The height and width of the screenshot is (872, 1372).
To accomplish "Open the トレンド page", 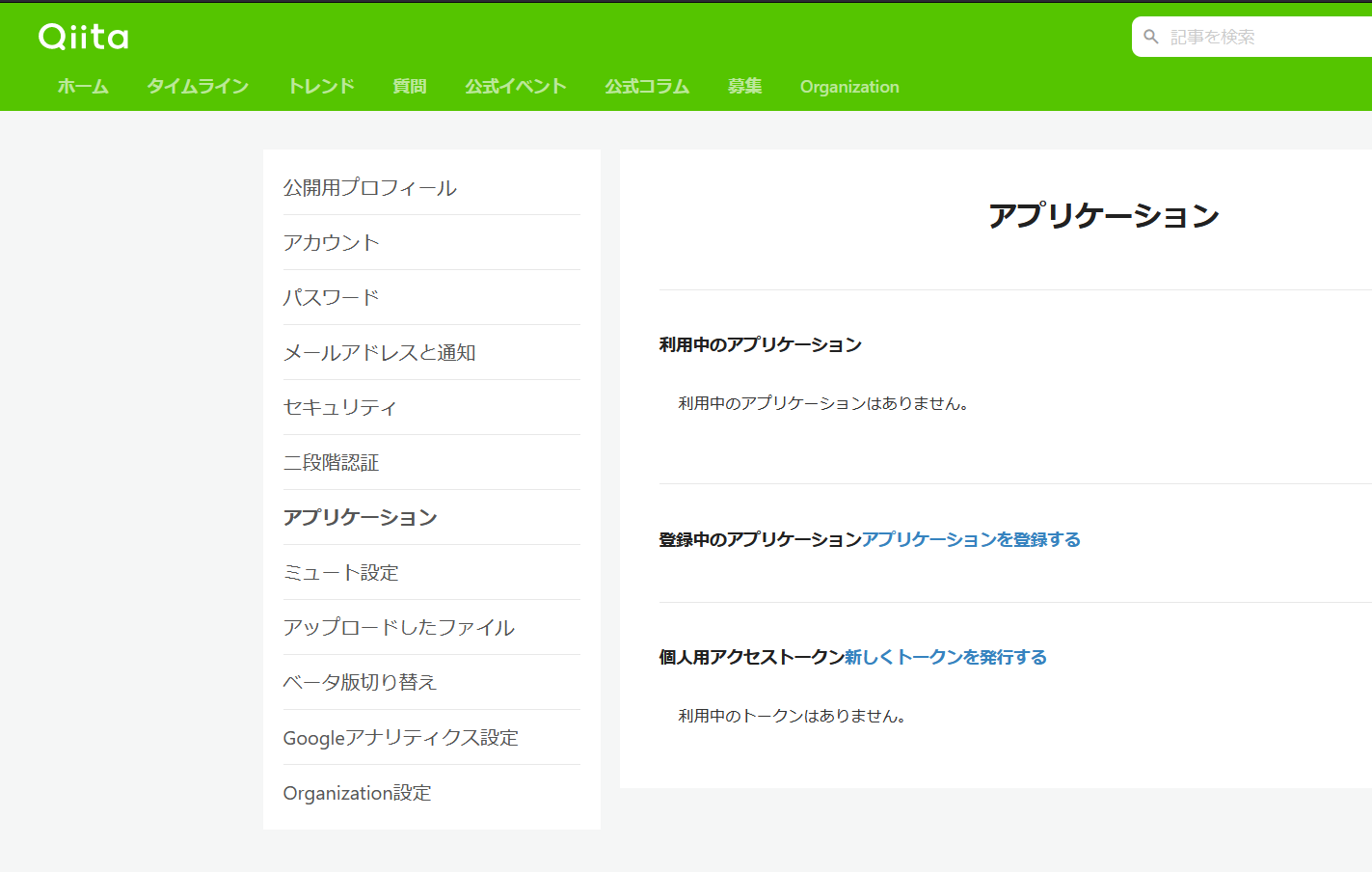I will coord(321,86).
